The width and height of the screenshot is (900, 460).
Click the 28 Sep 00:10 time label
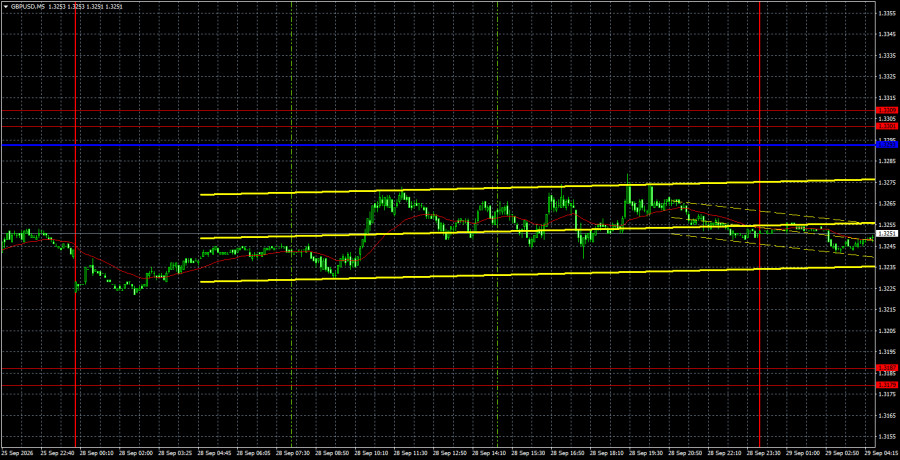(x=94, y=453)
